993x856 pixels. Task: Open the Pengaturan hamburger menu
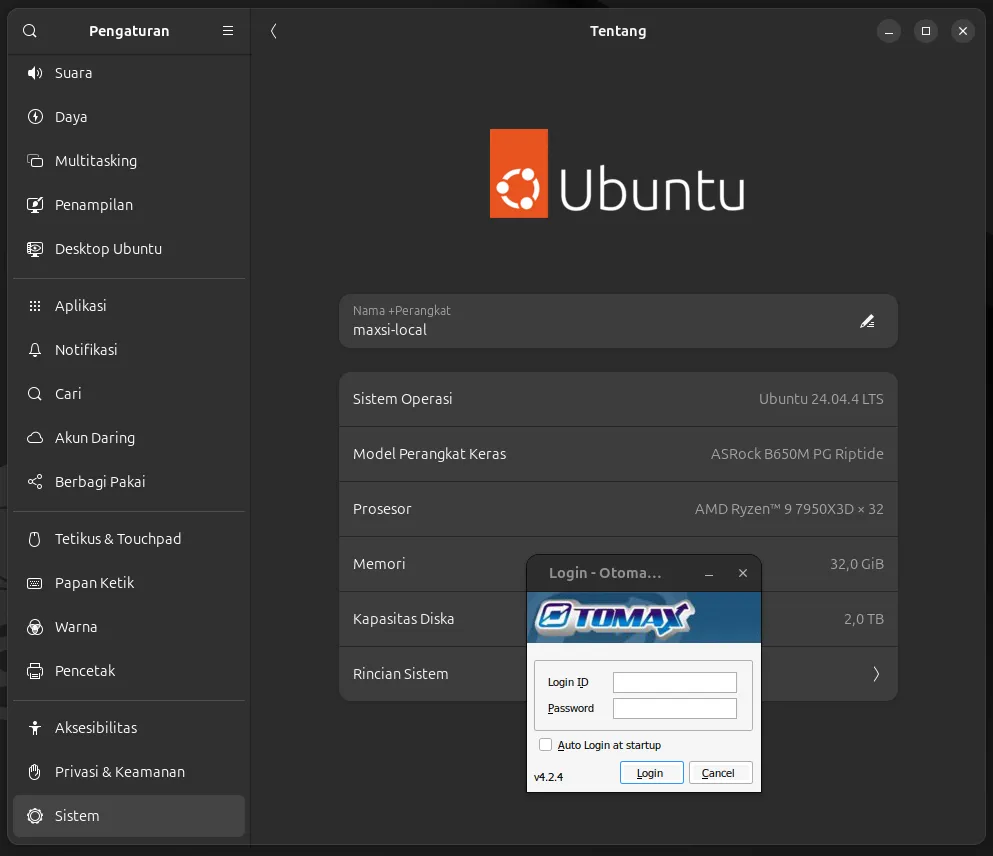coord(227,31)
